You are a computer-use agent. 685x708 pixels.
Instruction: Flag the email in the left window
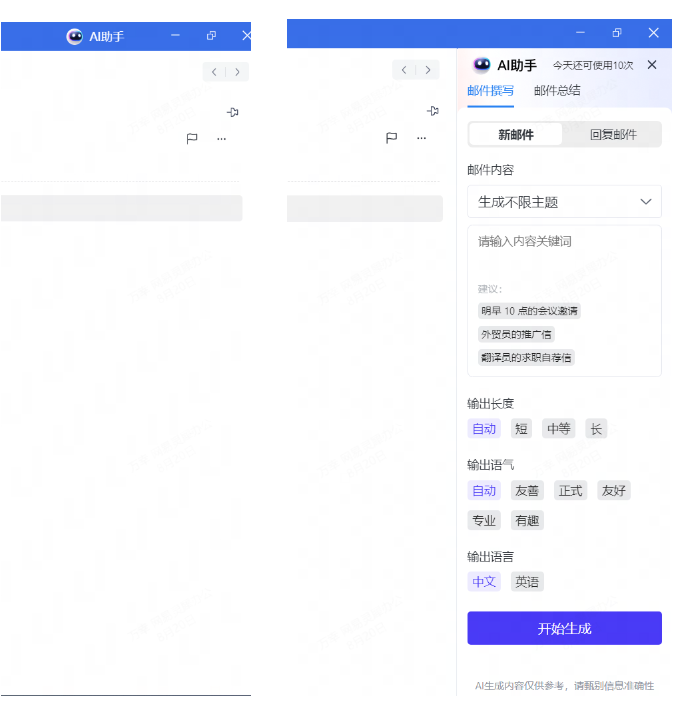[x=192, y=138]
